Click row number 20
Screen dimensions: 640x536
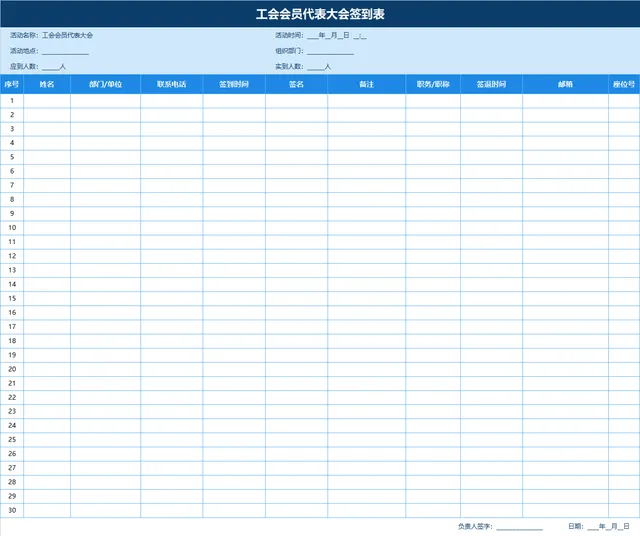tap(12, 369)
